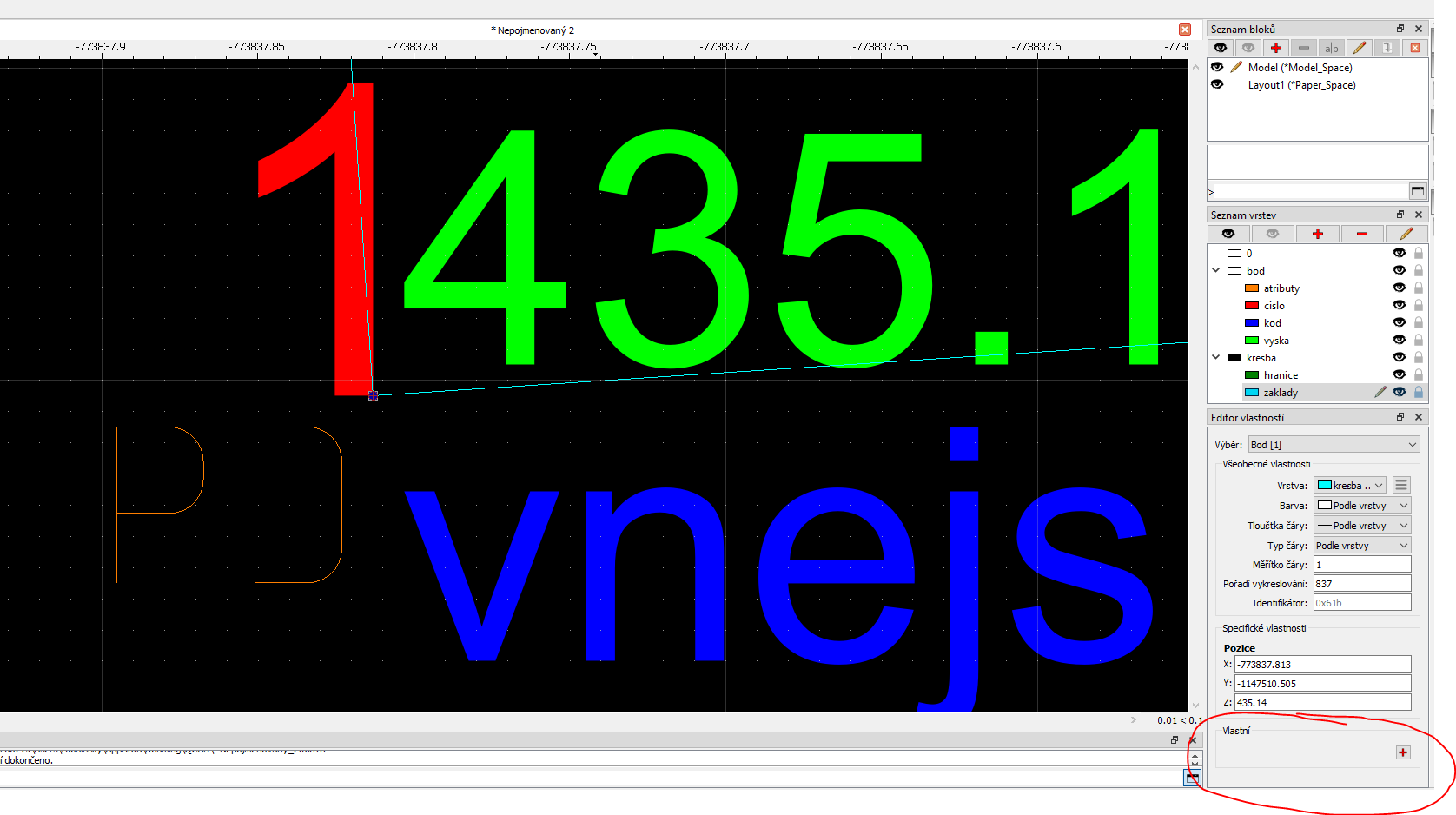Click the X position field

click(x=1323, y=665)
